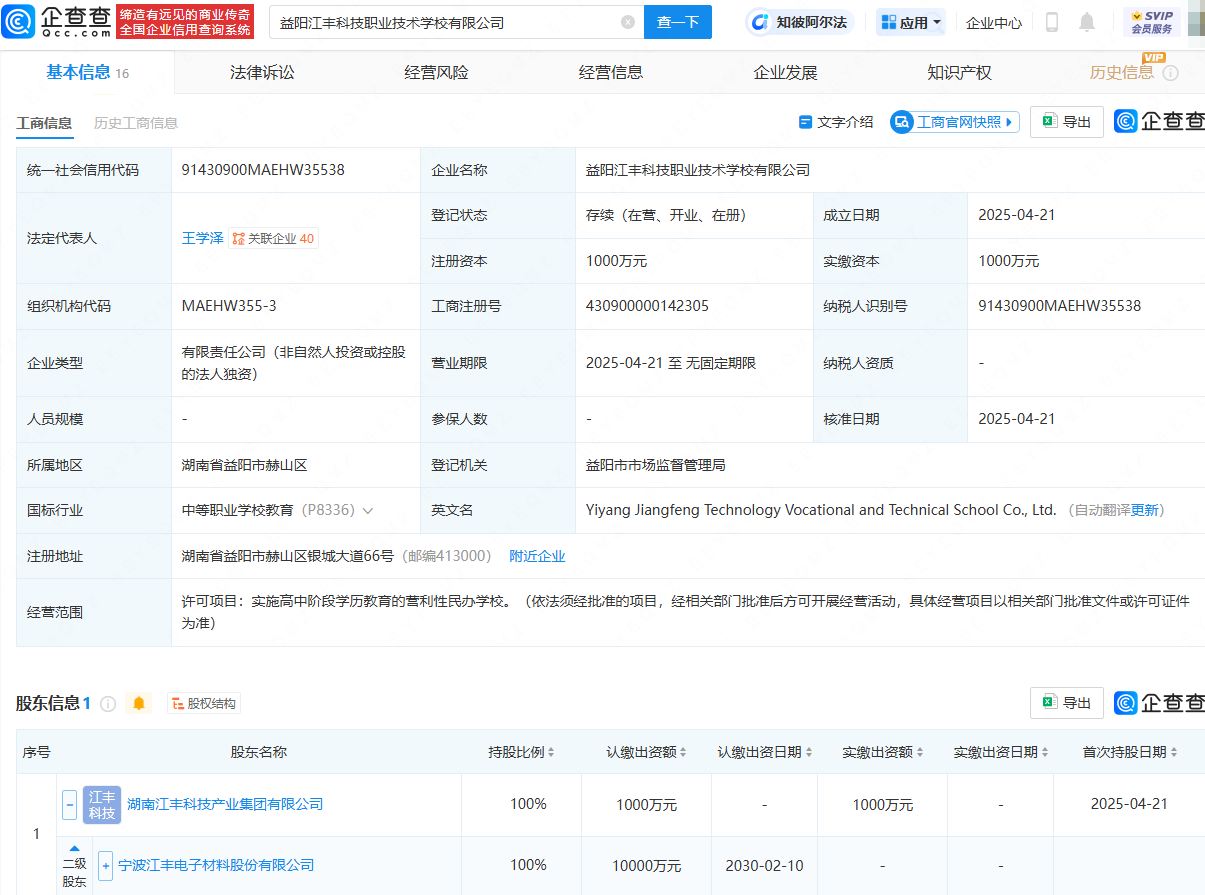The width and height of the screenshot is (1205, 895).
Task: Select the 基本信息 tab
Action: click(87, 72)
